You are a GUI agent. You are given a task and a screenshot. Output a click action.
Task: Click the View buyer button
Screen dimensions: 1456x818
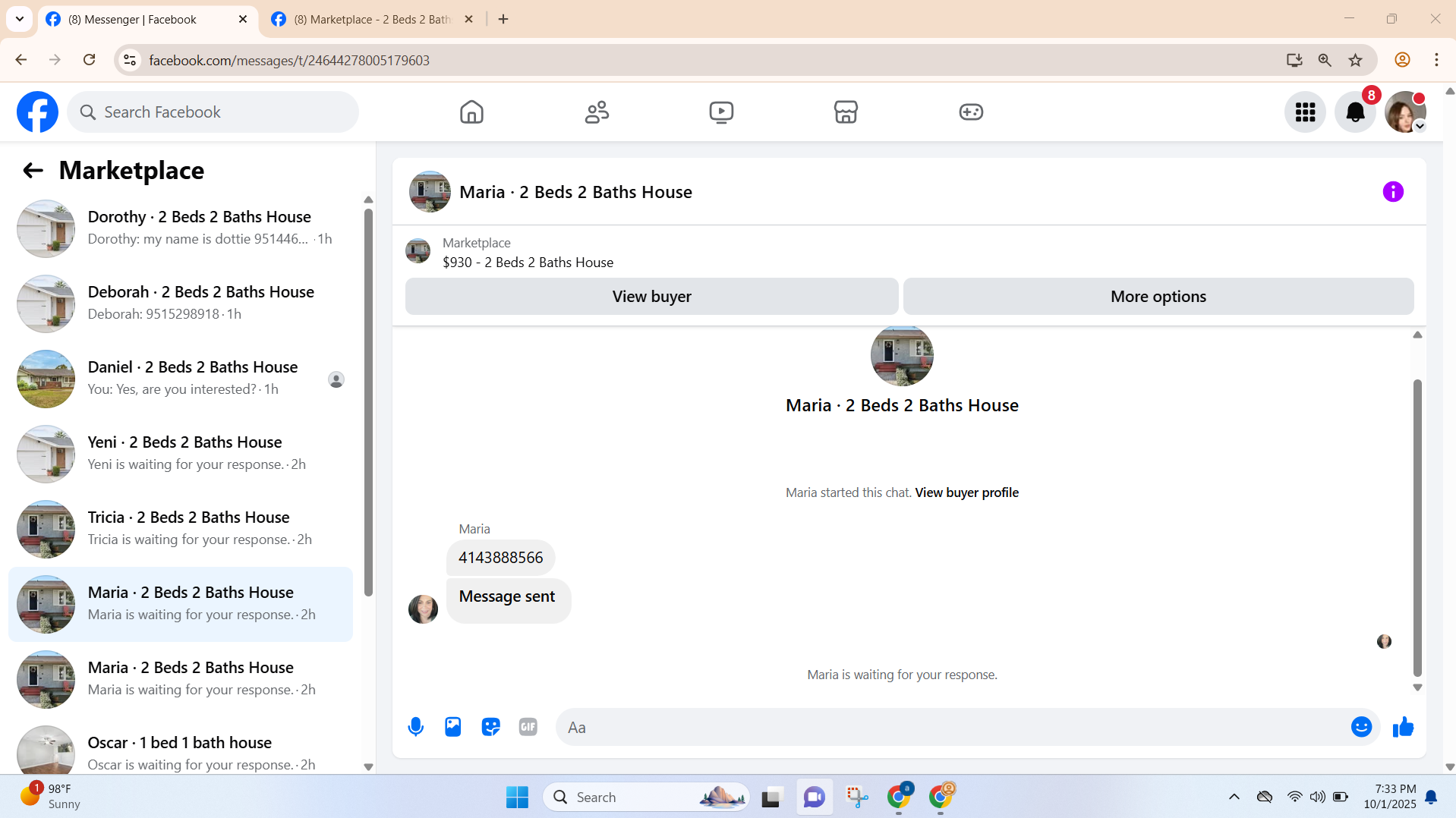[651, 297]
